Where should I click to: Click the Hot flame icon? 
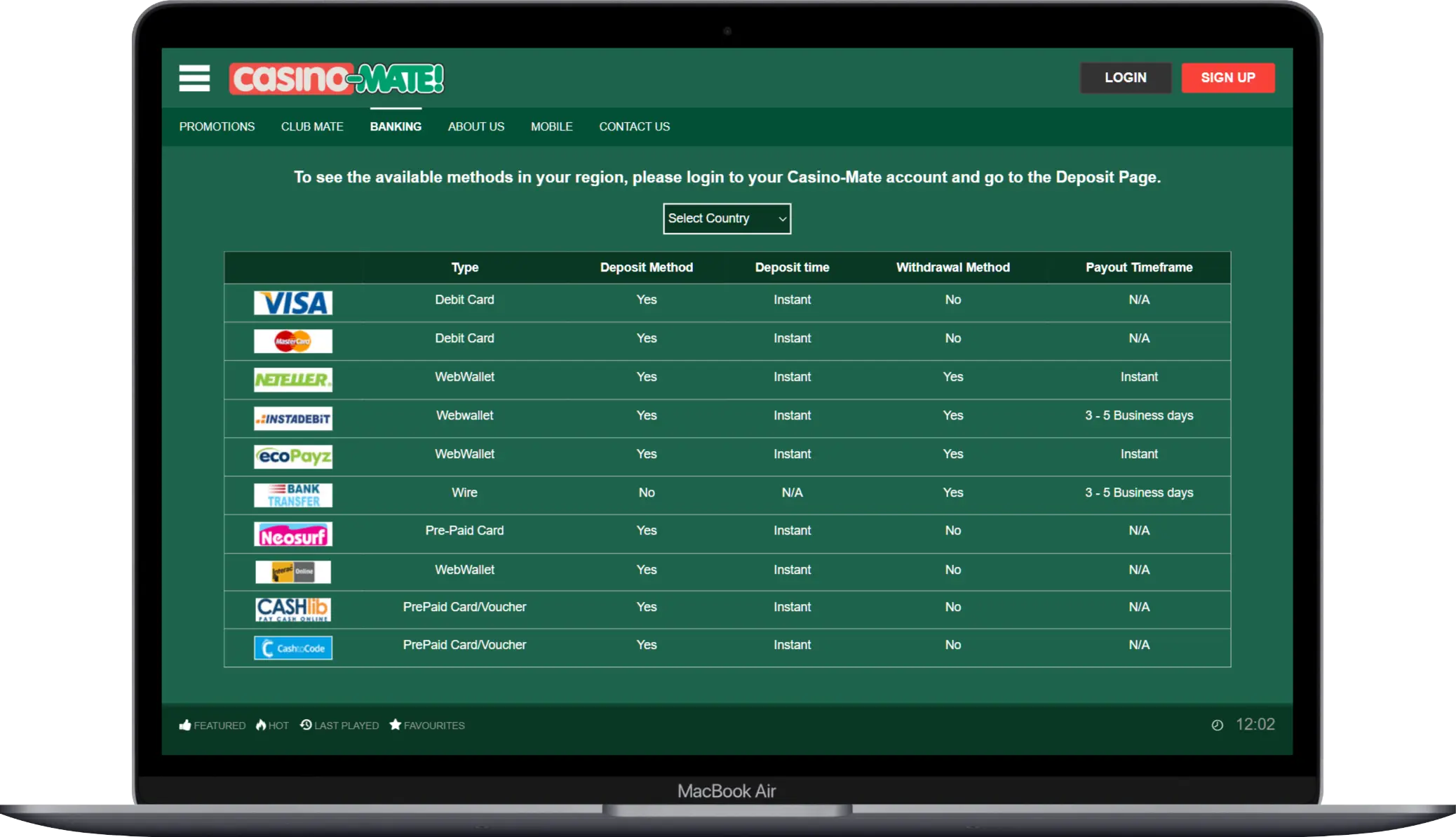click(261, 725)
